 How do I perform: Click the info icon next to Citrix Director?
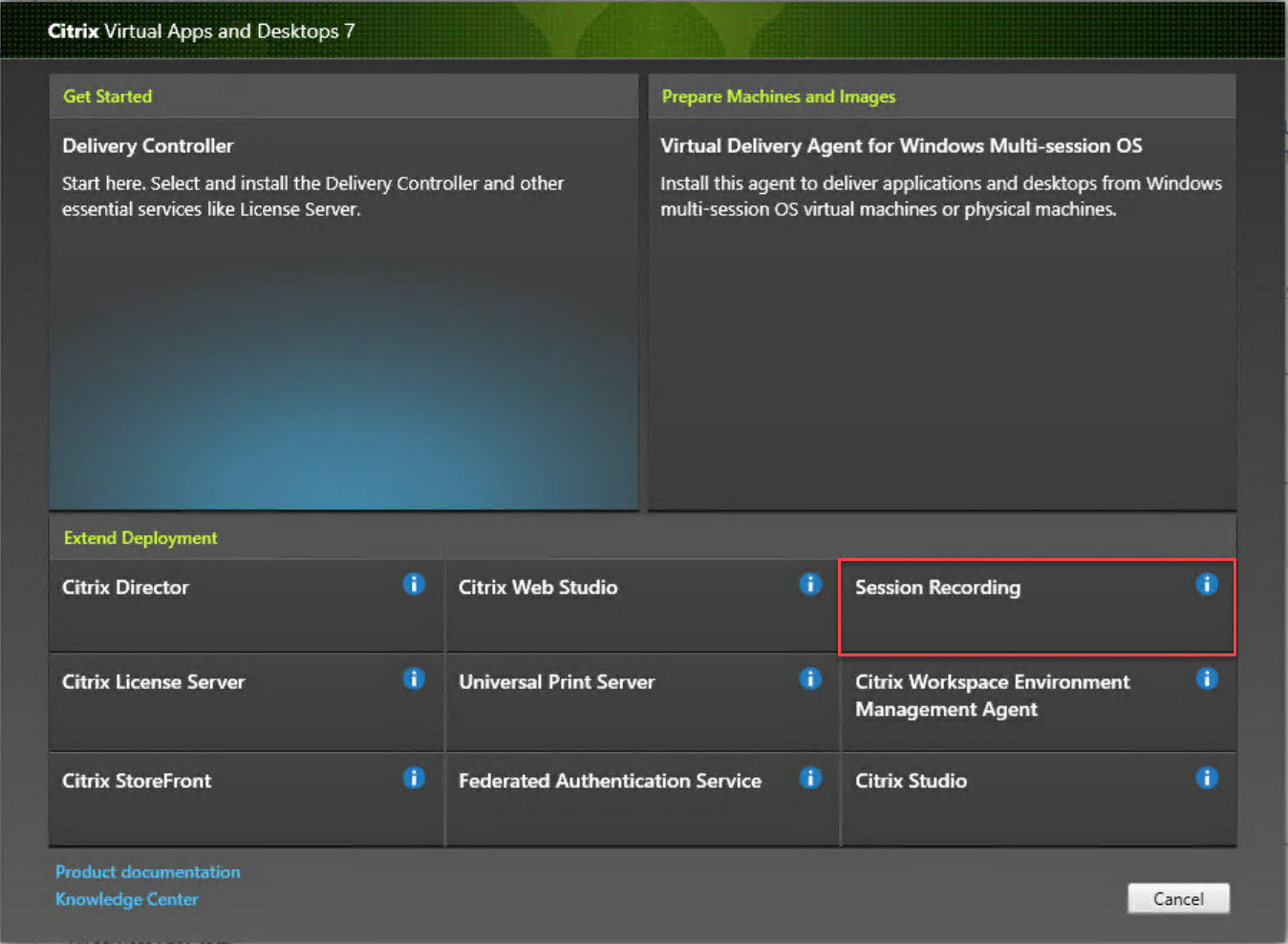[x=414, y=584]
